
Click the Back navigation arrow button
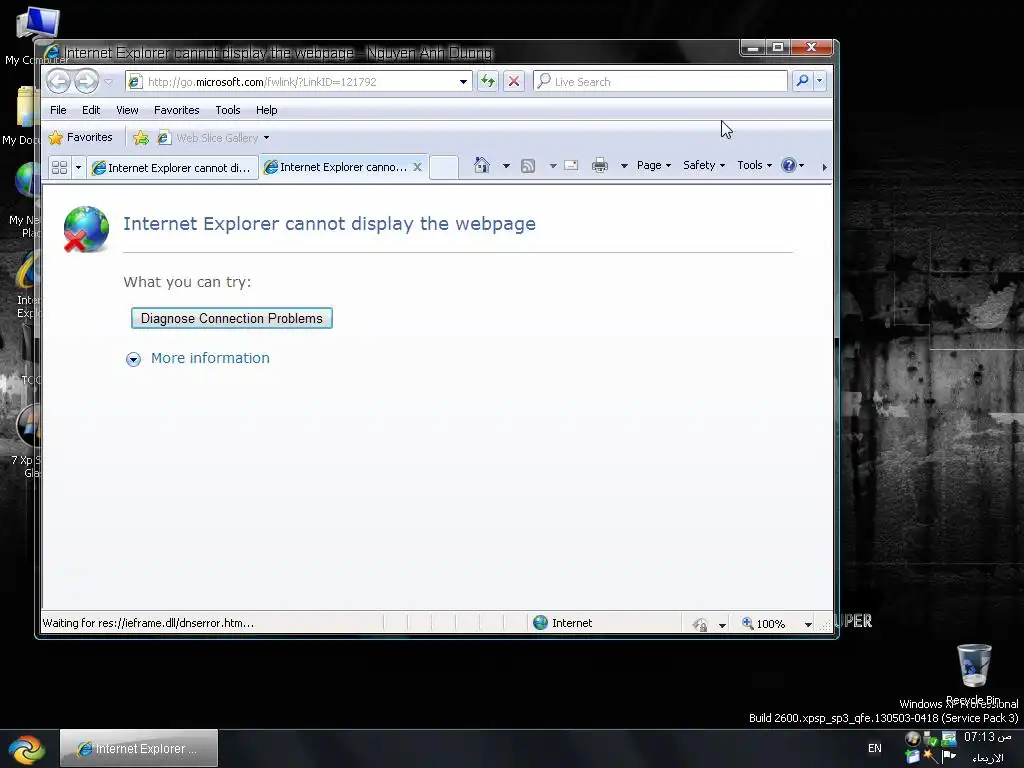tap(59, 82)
